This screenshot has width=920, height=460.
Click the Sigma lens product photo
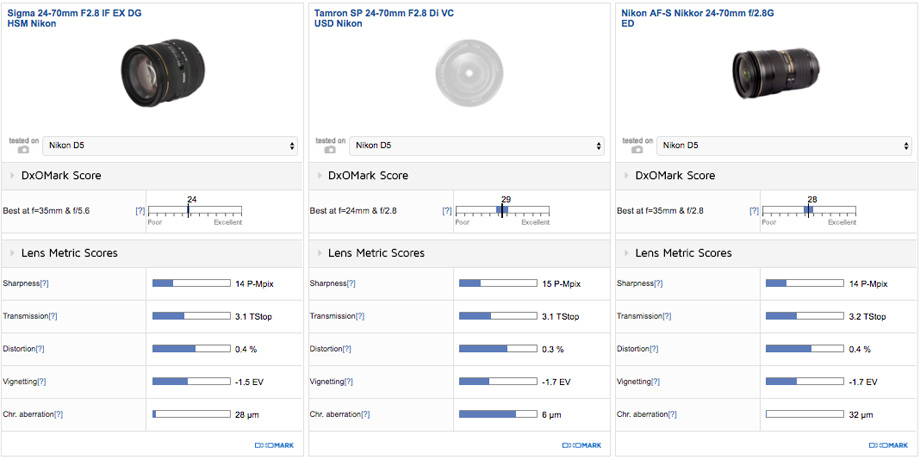tap(163, 73)
